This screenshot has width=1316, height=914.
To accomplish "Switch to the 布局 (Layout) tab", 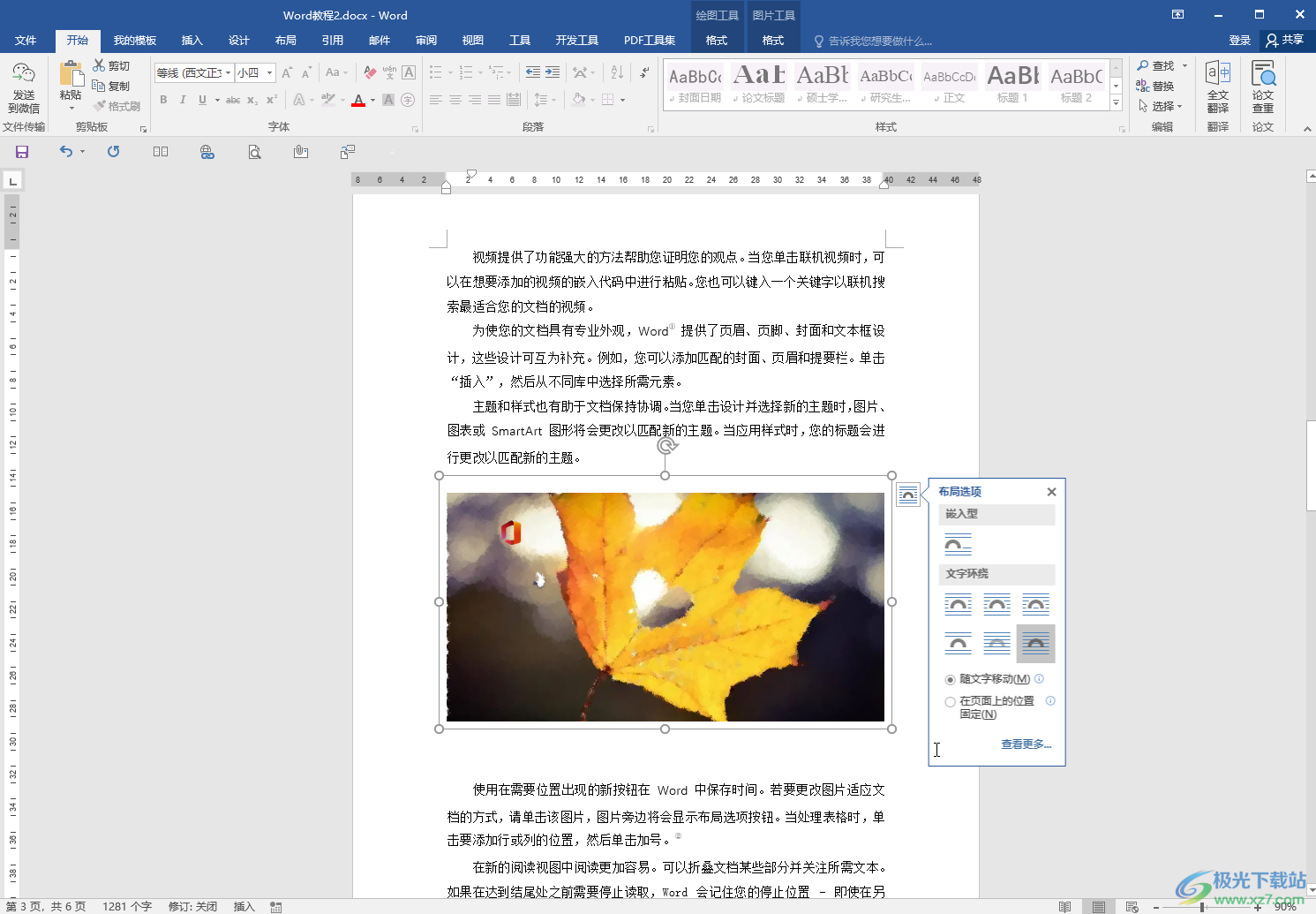I will [286, 41].
